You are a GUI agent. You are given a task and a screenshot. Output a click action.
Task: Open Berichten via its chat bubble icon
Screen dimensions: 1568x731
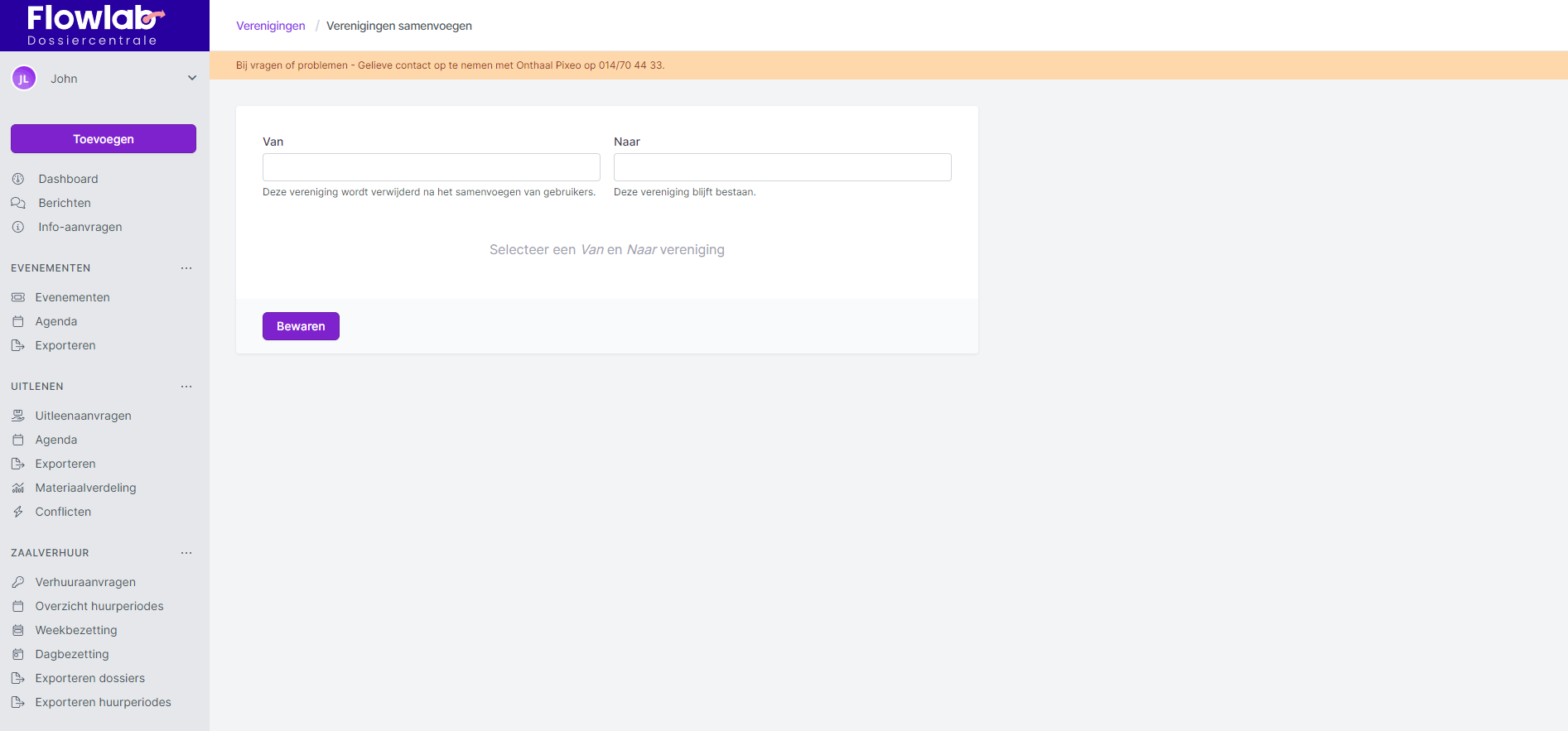tap(18, 203)
